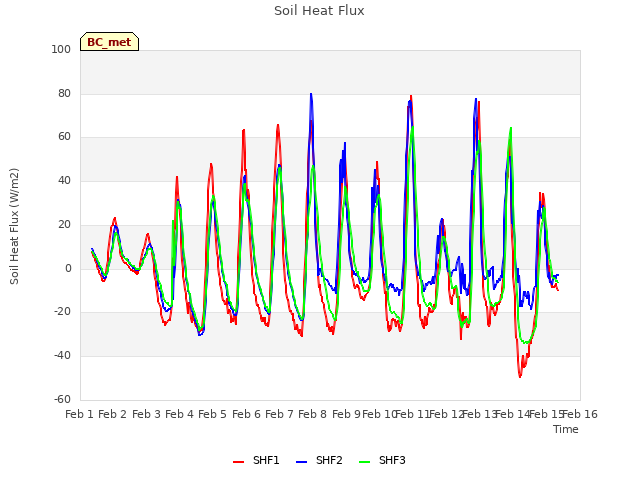Click the blue SHF2 peak on Feb 8
Screen dimensions: 640x480
tap(311, 94)
